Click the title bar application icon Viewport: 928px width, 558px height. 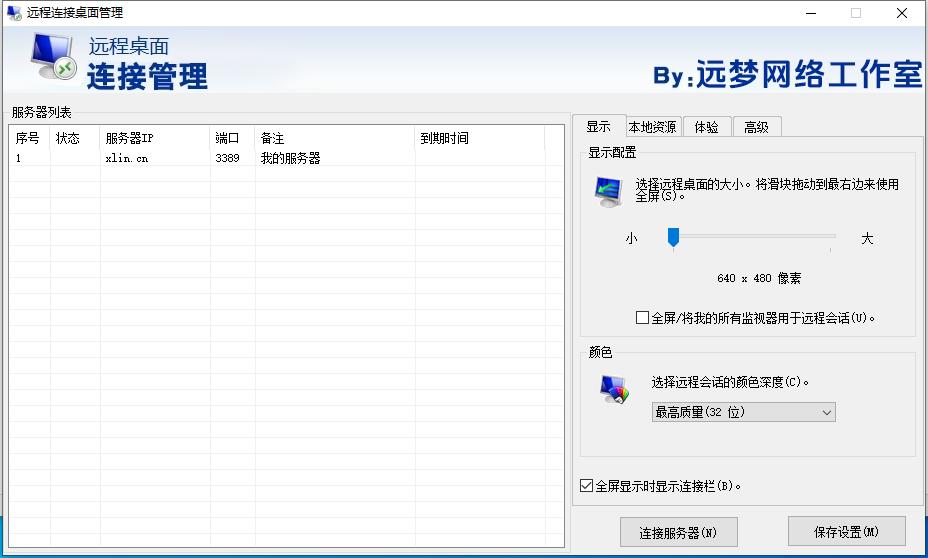click(x=14, y=12)
